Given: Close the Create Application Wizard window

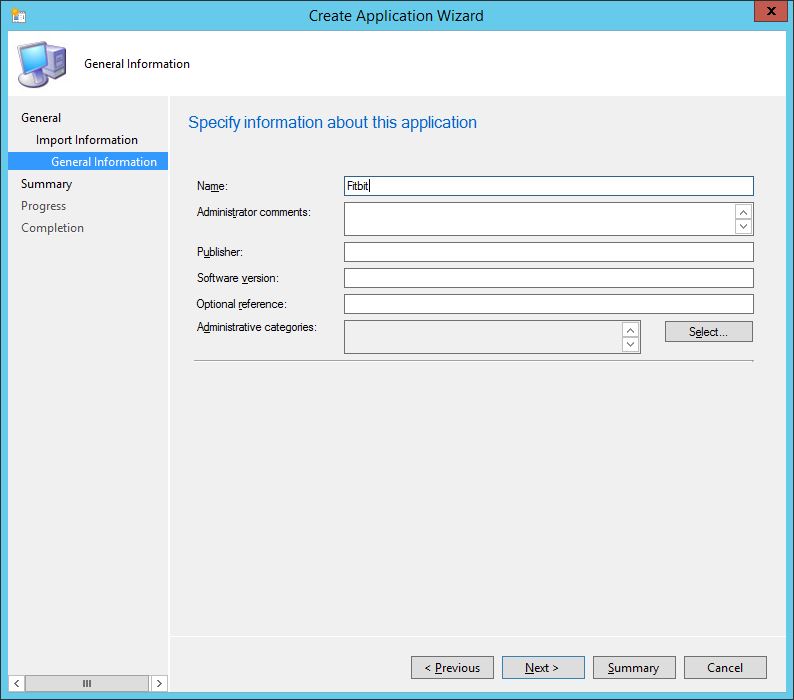Looking at the screenshot, I should coord(771,11).
